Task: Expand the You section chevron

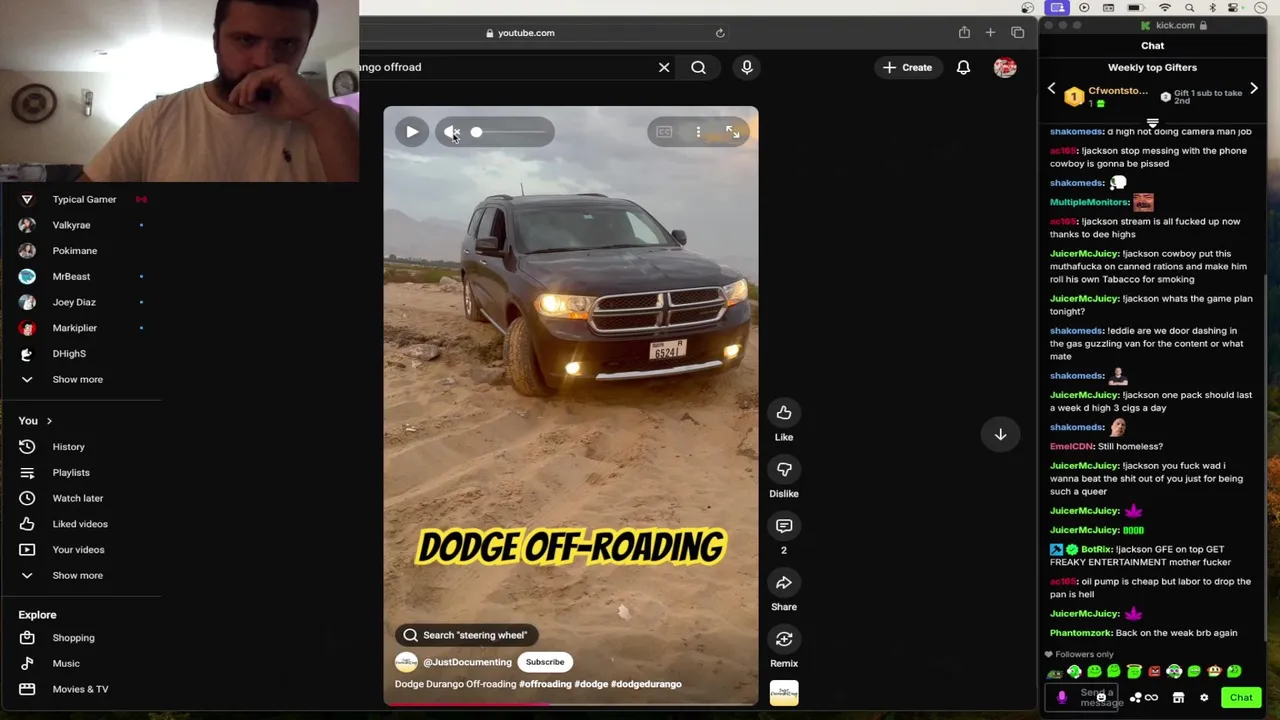Action: point(49,421)
